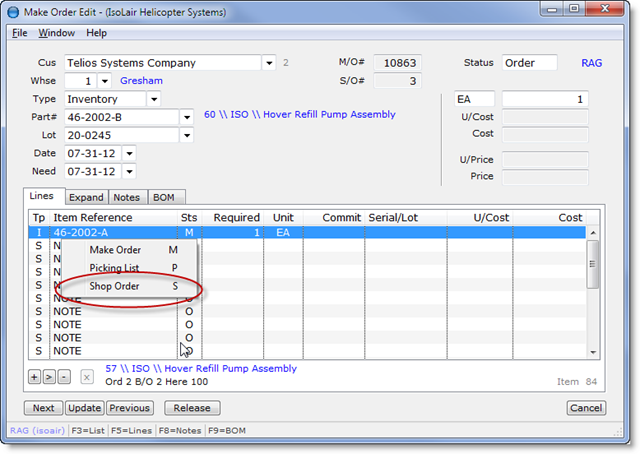Choose Picking List in context menu
The height and width of the screenshot is (454, 640).
tap(115, 268)
